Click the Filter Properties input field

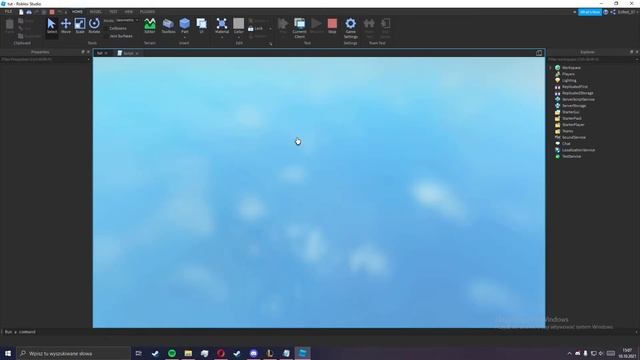point(44,59)
